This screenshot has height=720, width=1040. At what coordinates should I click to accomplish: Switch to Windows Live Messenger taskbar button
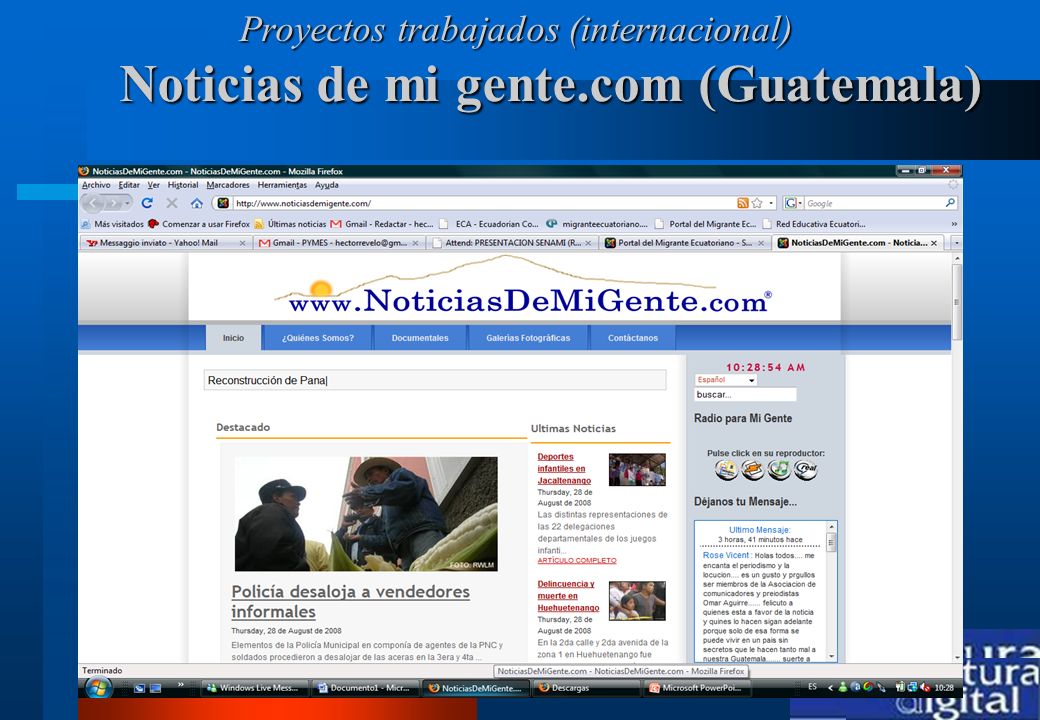[x=255, y=688]
